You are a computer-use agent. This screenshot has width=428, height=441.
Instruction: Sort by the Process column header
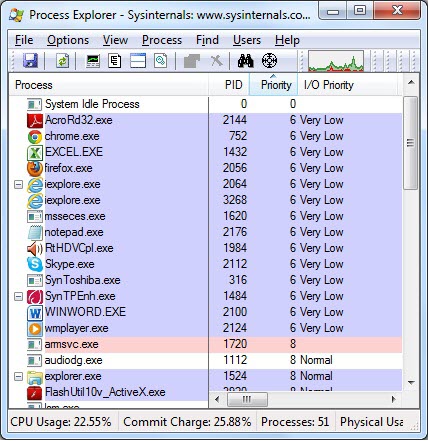(x=109, y=85)
